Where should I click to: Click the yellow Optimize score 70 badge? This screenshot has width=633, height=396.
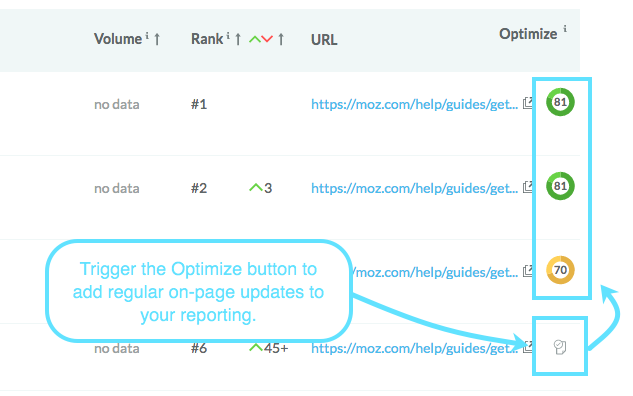pyautogui.click(x=560, y=270)
